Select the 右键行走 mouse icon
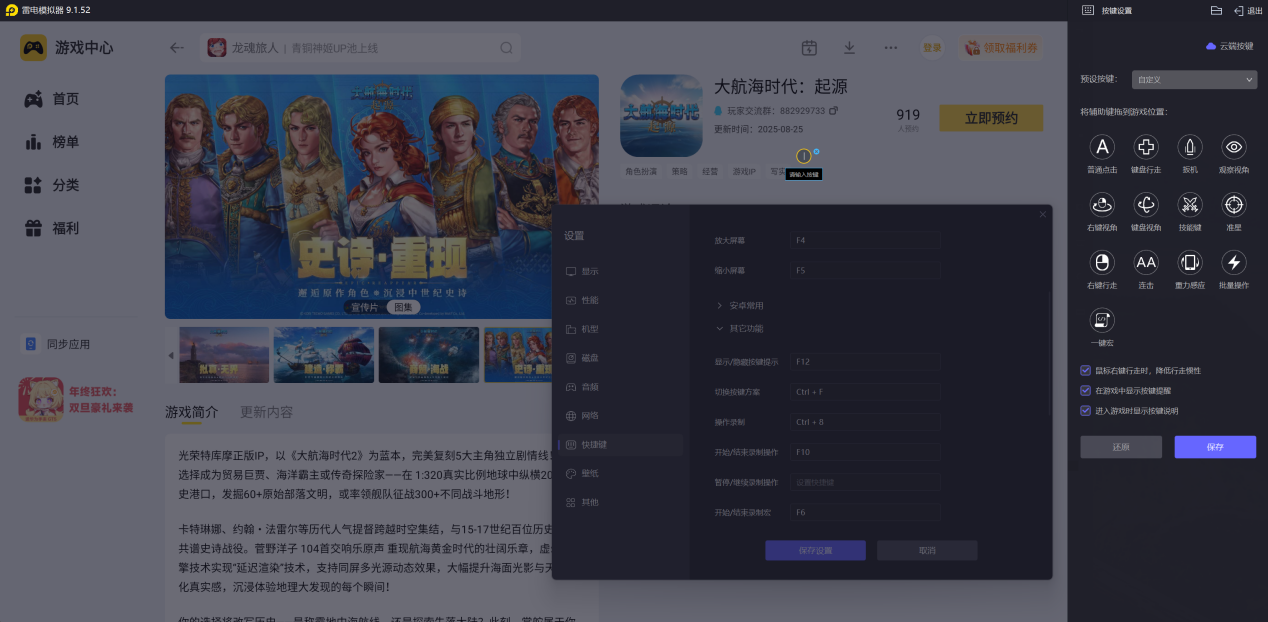This screenshot has width=1268, height=622. point(1102,263)
